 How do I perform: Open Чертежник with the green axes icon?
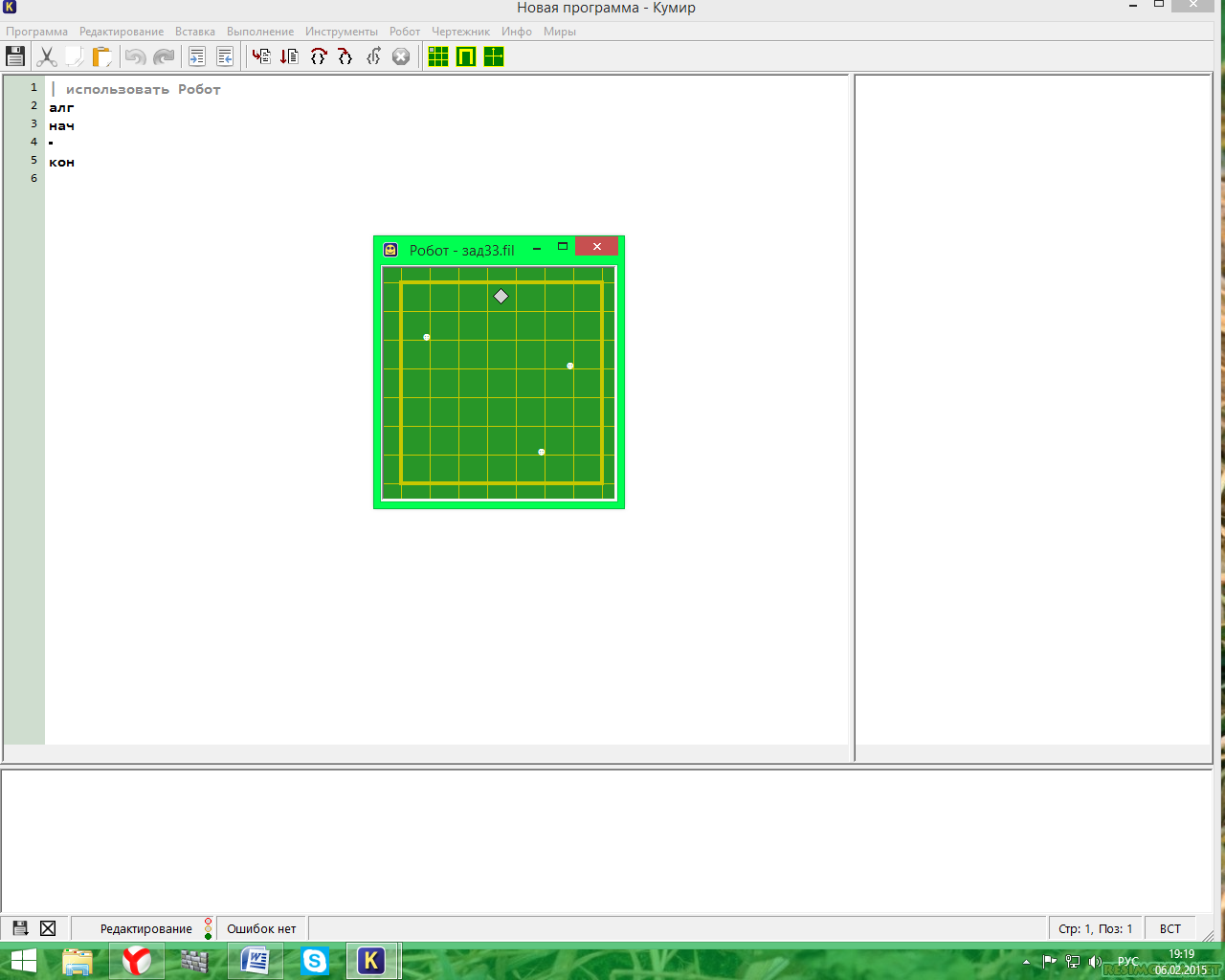coord(494,56)
